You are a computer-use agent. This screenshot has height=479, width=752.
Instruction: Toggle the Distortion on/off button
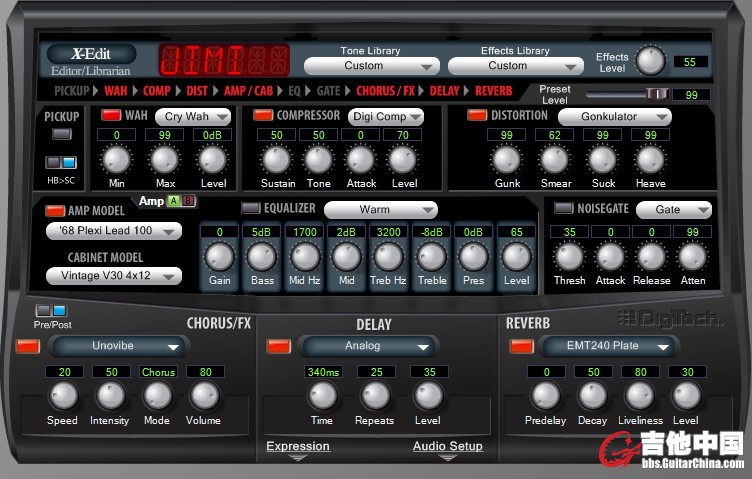[x=477, y=115]
